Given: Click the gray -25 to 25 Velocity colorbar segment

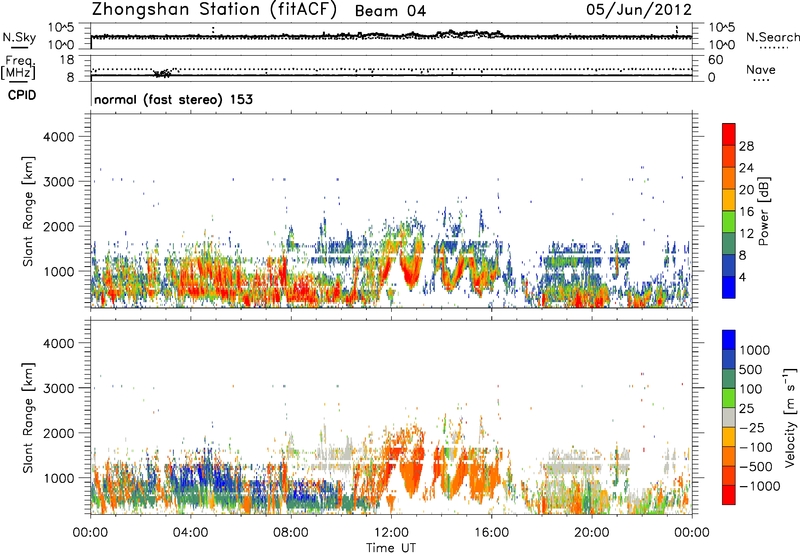Looking at the screenshot, I should click(x=729, y=417).
